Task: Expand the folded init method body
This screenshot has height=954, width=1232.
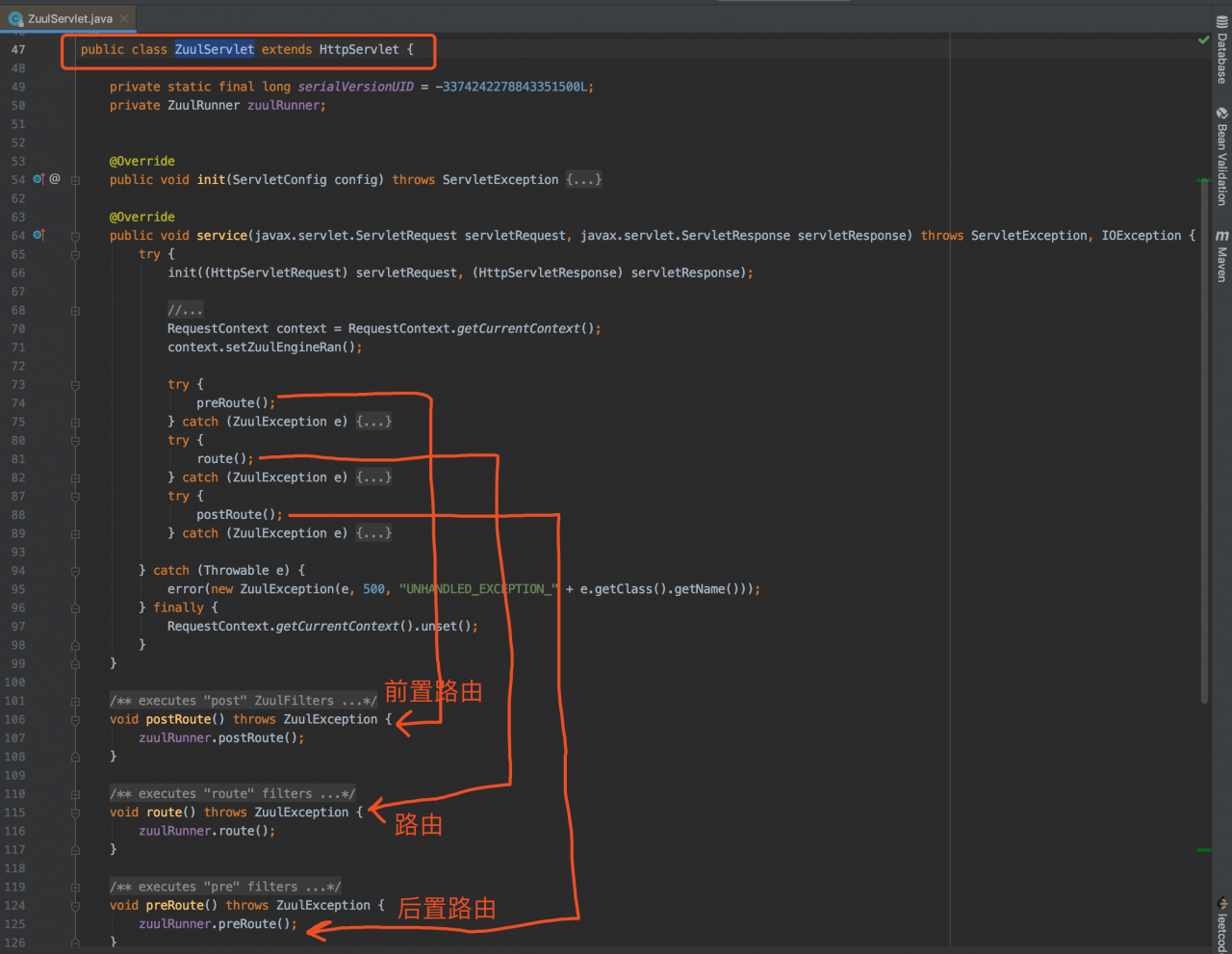Action: click(x=583, y=180)
